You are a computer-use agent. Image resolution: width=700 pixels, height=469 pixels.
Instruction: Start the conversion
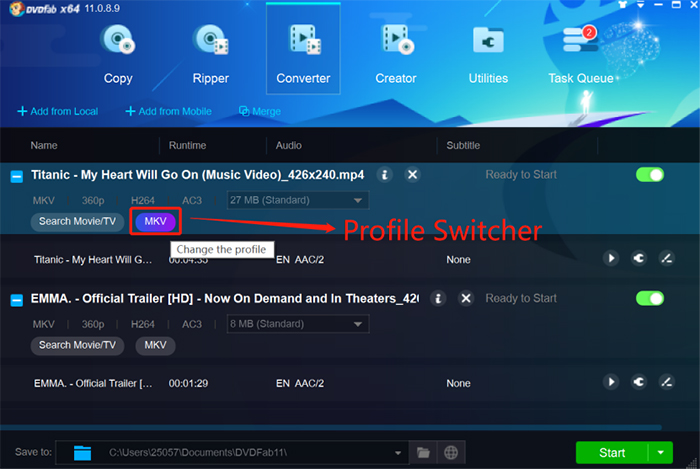coord(612,452)
